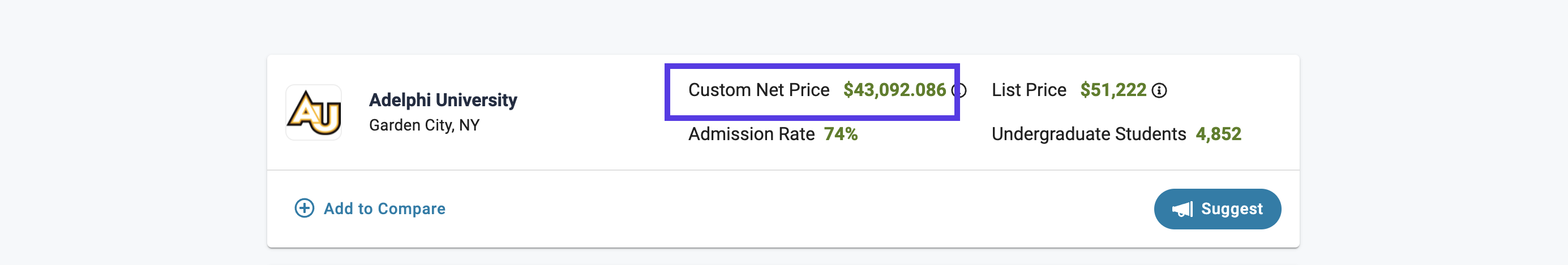The height and width of the screenshot is (265, 1568).
Task: Select the Custom Net Price label
Action: [759, 90]
